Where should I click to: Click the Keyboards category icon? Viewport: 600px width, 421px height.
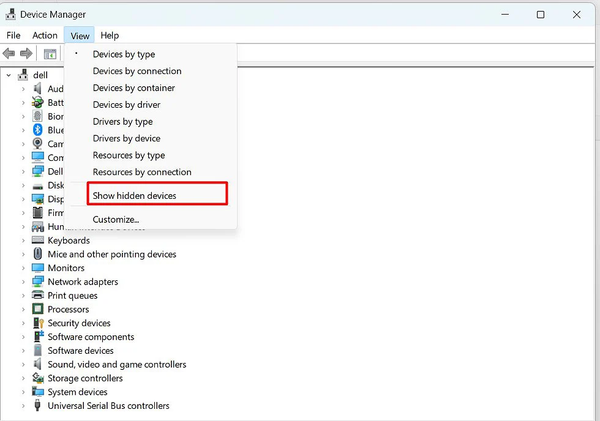click(x=37, y=240)
